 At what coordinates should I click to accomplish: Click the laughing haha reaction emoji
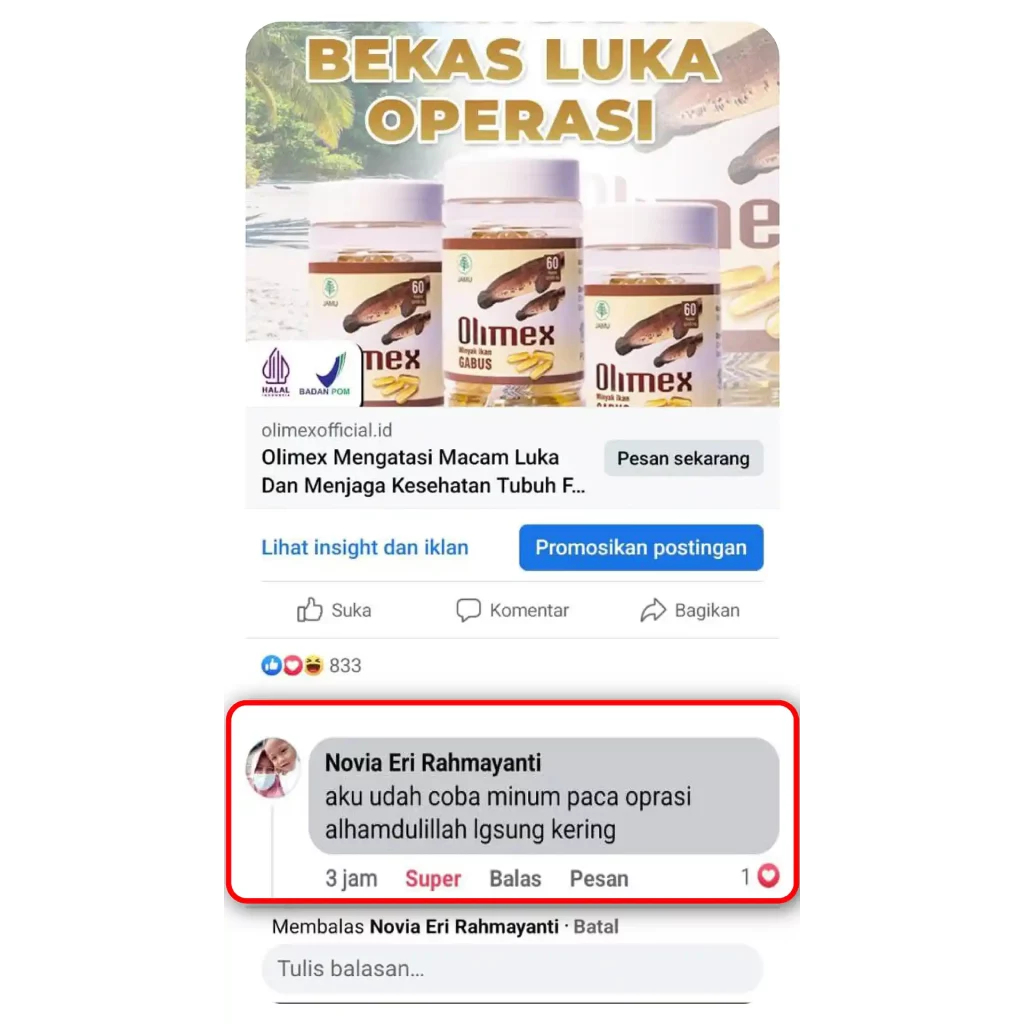coord(313,665)
